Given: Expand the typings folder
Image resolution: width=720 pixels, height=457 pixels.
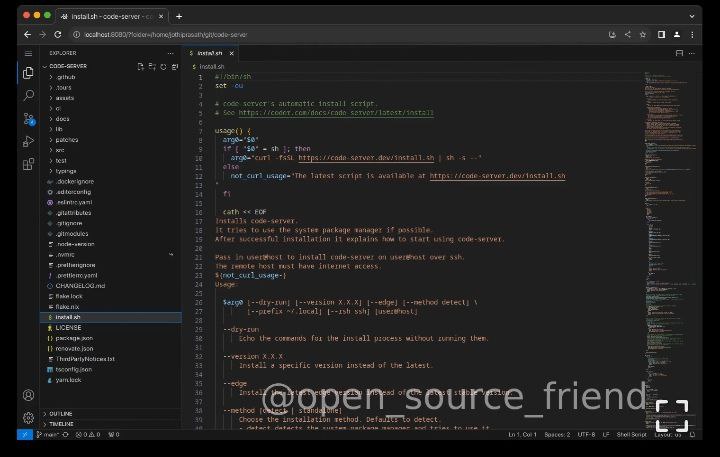Looking at the screenshot, I should coord(111,171).
